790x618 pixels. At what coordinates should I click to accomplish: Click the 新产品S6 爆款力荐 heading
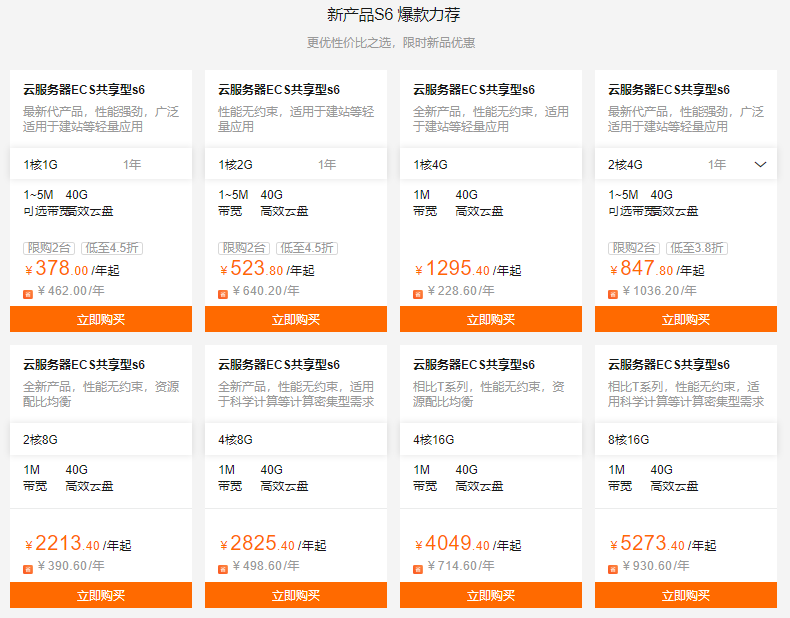[x=393, y=15]
